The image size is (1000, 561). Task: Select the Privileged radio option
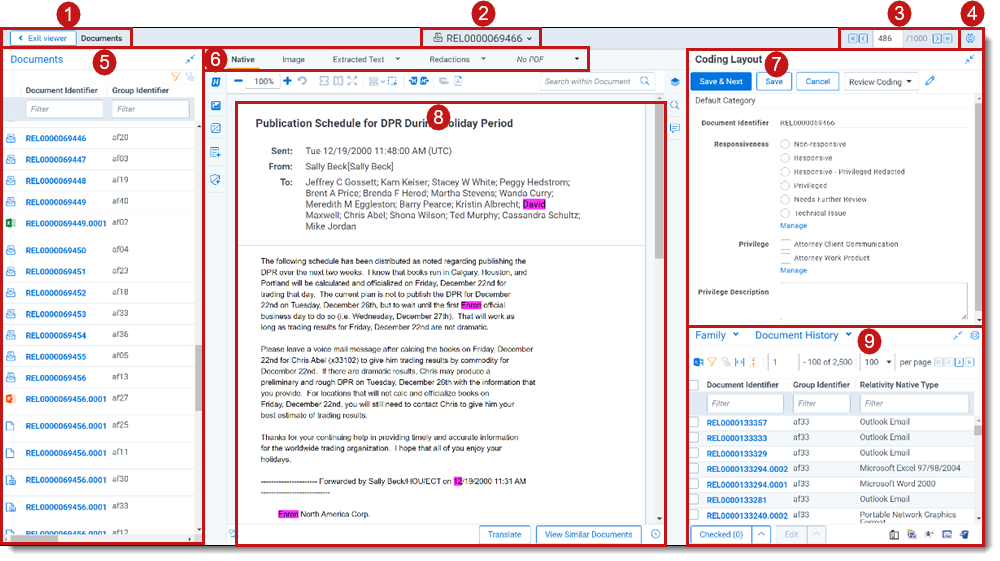(x=785, y=186)
